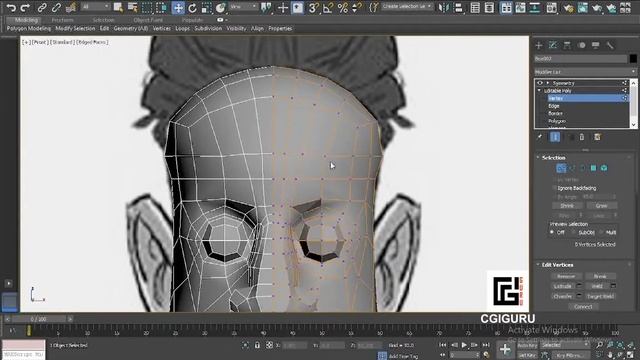Select the Off preview selection radio

tap(552, 232)
